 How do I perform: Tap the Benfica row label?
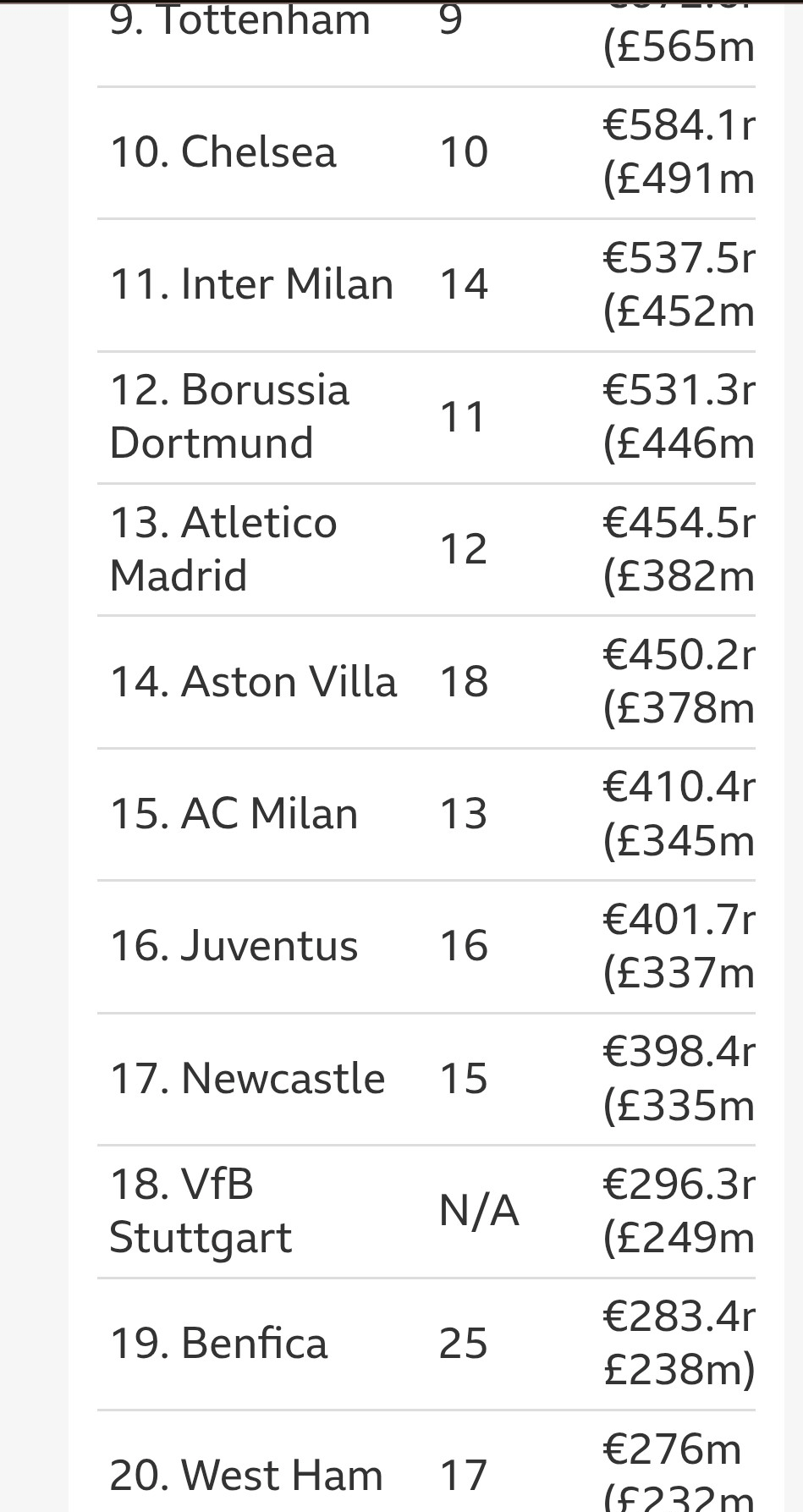[218, 1344]
